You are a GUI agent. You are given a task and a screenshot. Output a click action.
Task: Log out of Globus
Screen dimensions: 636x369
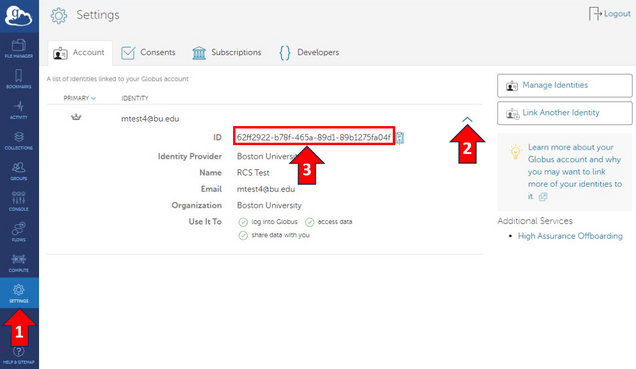[x=610, y=14]
